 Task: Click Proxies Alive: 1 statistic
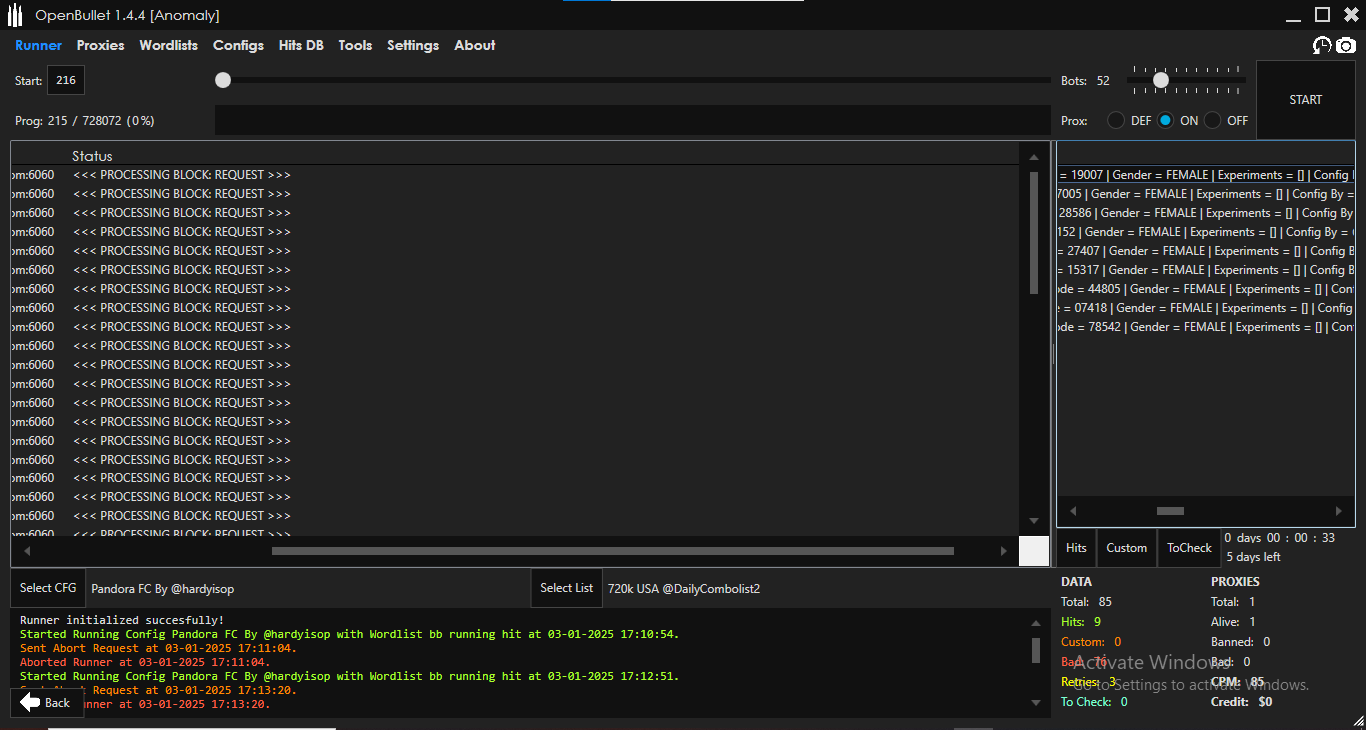[1233, 622]
